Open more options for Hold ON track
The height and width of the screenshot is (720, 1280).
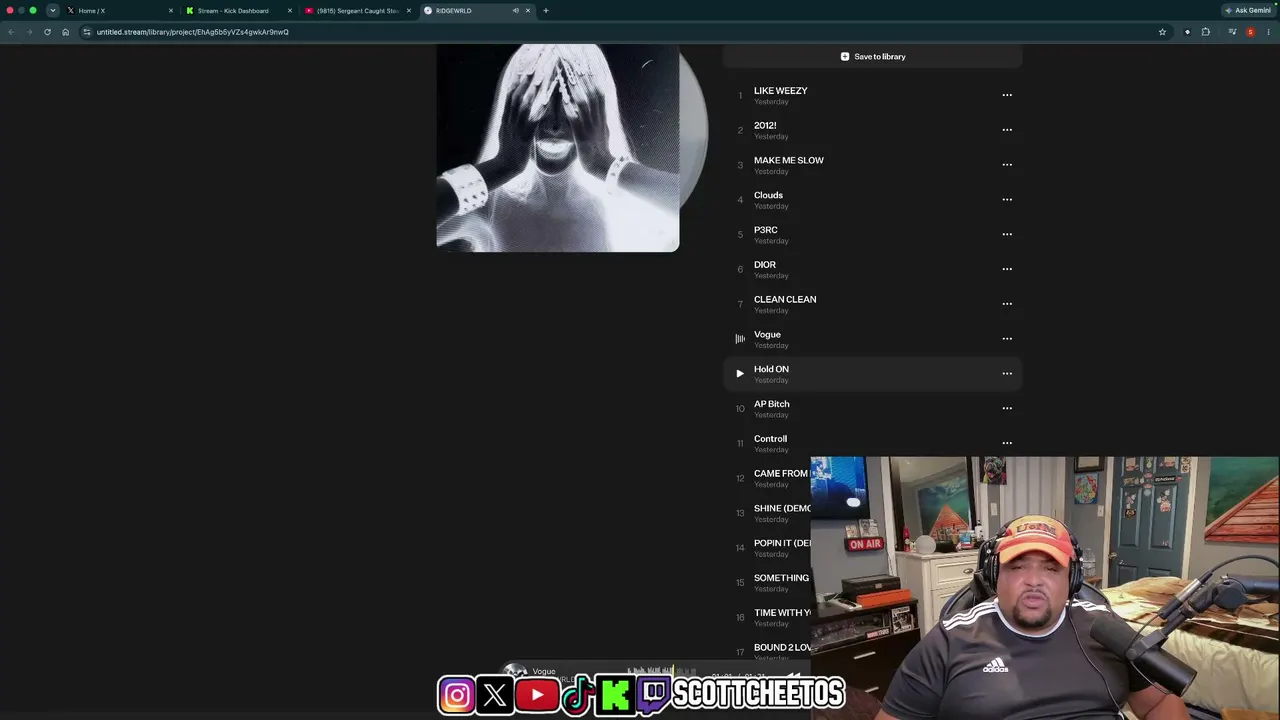(x=1007, y=374)
